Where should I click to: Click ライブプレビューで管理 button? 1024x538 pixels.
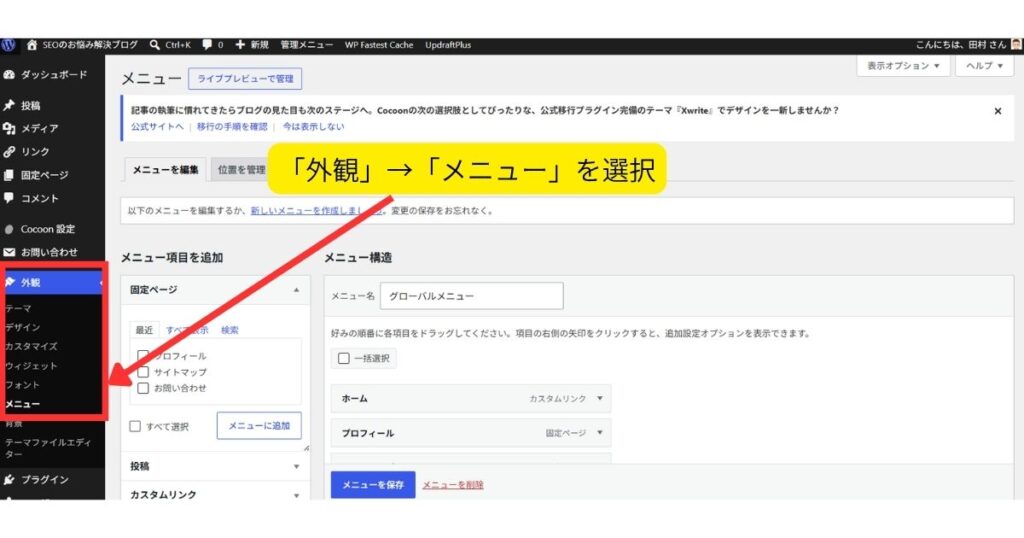pyautogui.click(x=245, y=78)
